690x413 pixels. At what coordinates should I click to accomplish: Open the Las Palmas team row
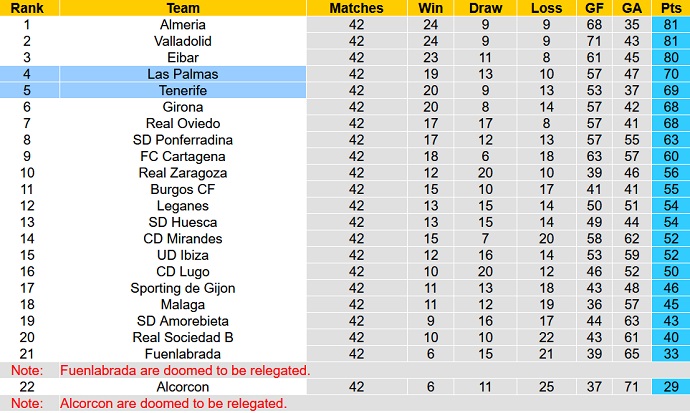[x=181, y=74]
